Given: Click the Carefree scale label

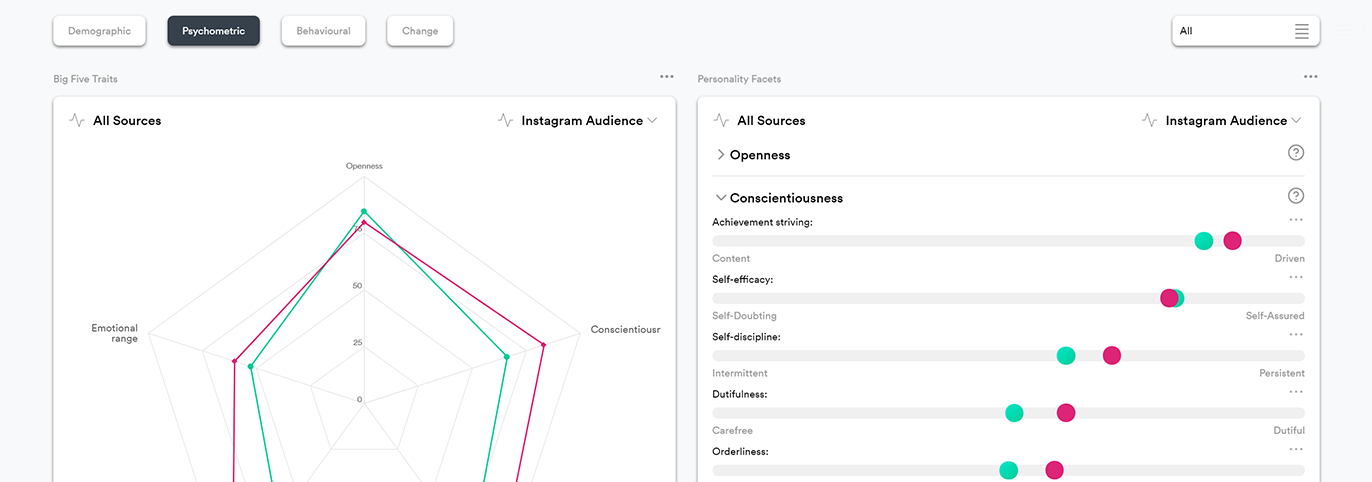Looking at the screenshot, I should (732, 431).
